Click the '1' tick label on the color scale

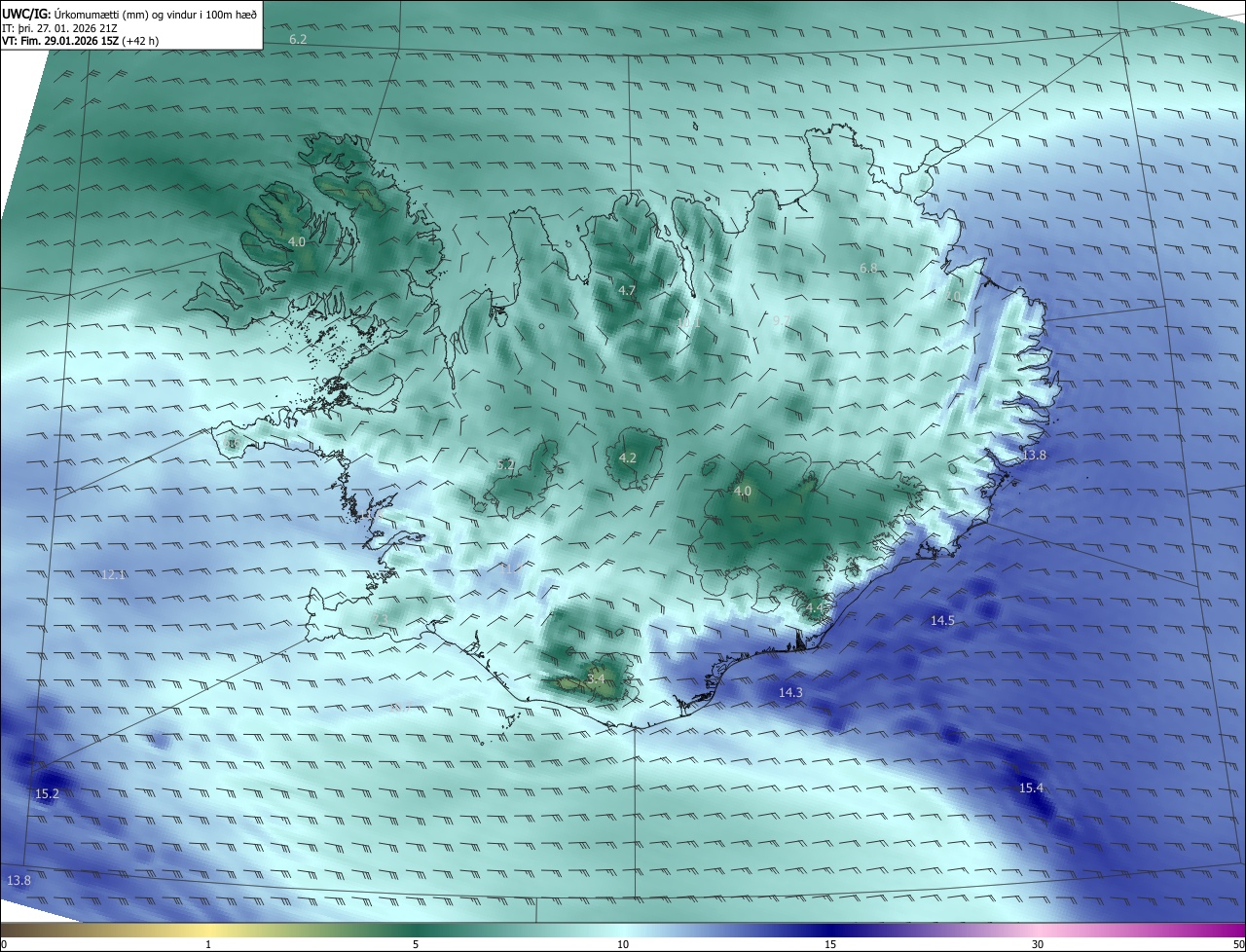click(208, 944)
